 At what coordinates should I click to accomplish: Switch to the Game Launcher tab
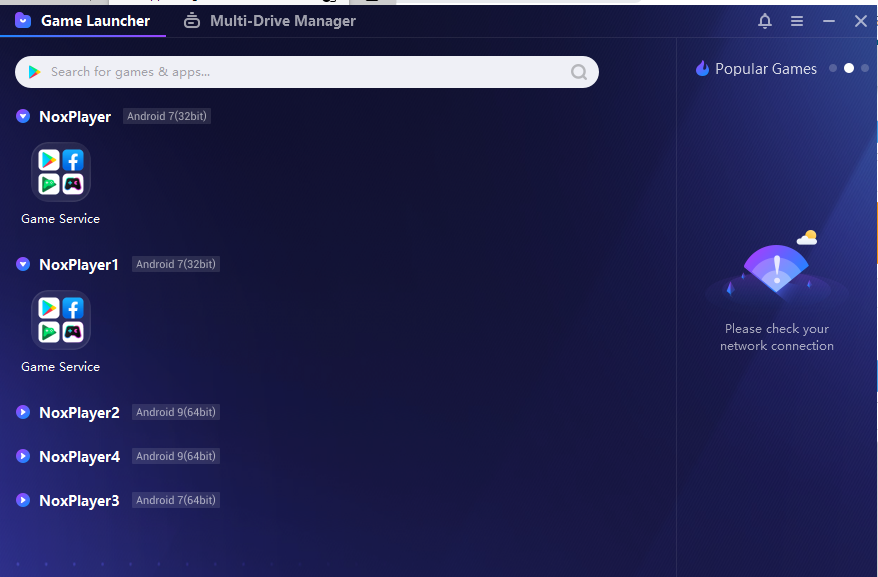click(x=83, y=21)
